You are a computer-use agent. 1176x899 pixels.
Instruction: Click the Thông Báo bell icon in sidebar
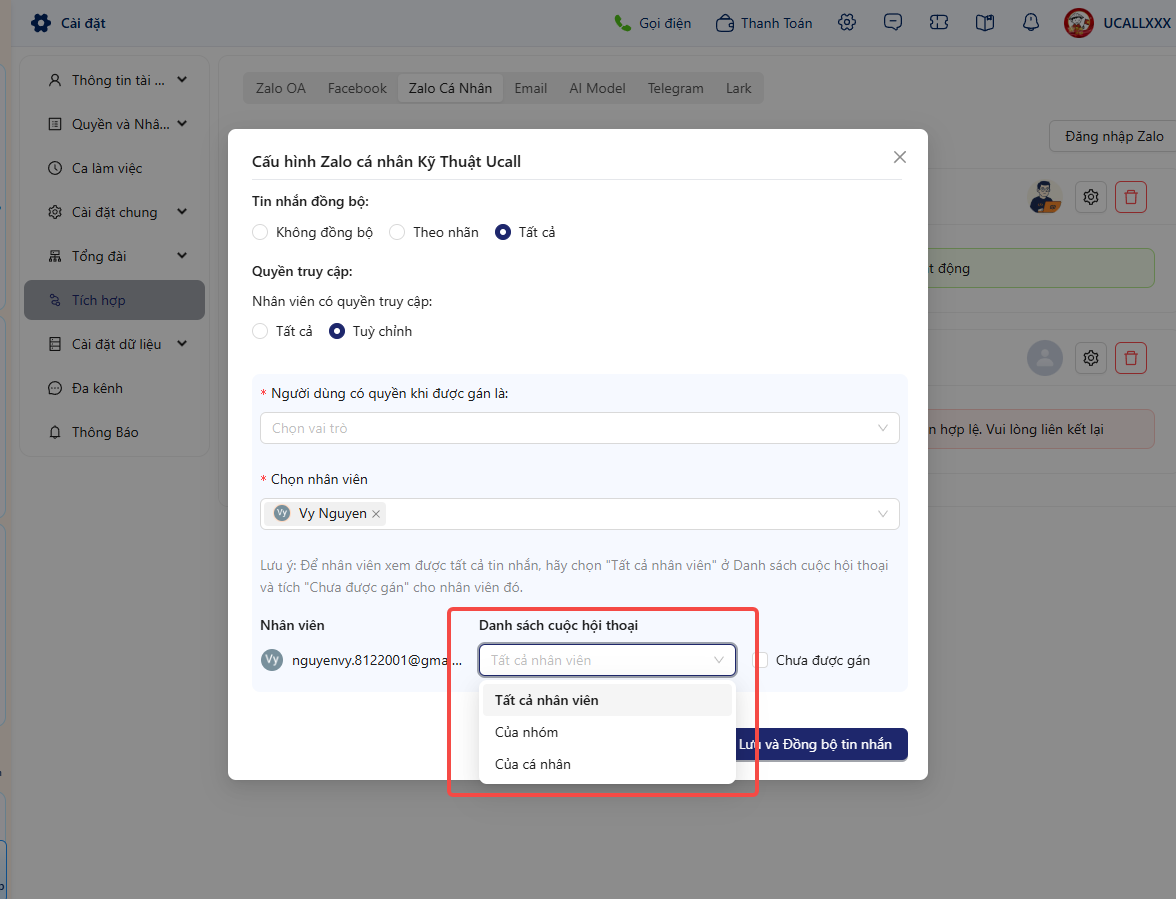coord(55,432)
